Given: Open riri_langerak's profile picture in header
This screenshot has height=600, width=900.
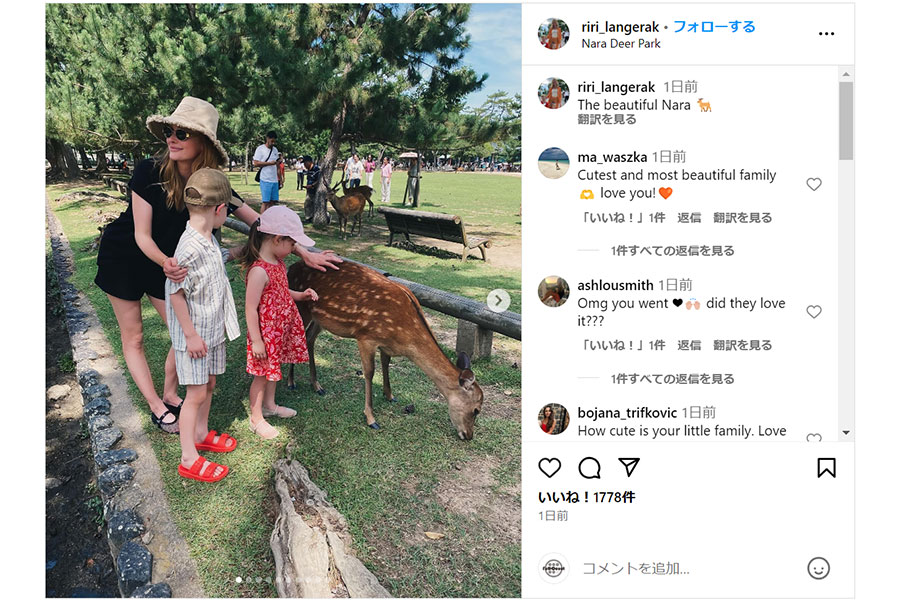Looking at the screenshot, I should tap(553, 34).
